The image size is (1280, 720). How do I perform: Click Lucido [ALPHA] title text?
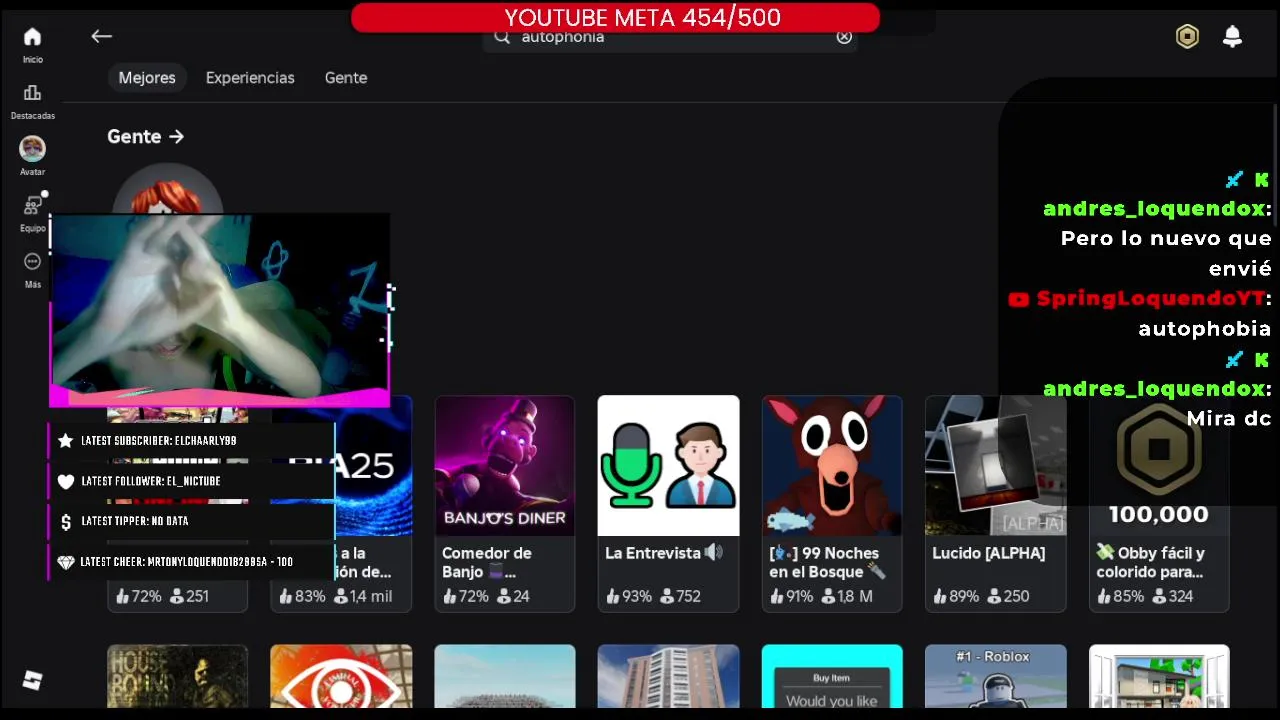[x=988, y=553]
